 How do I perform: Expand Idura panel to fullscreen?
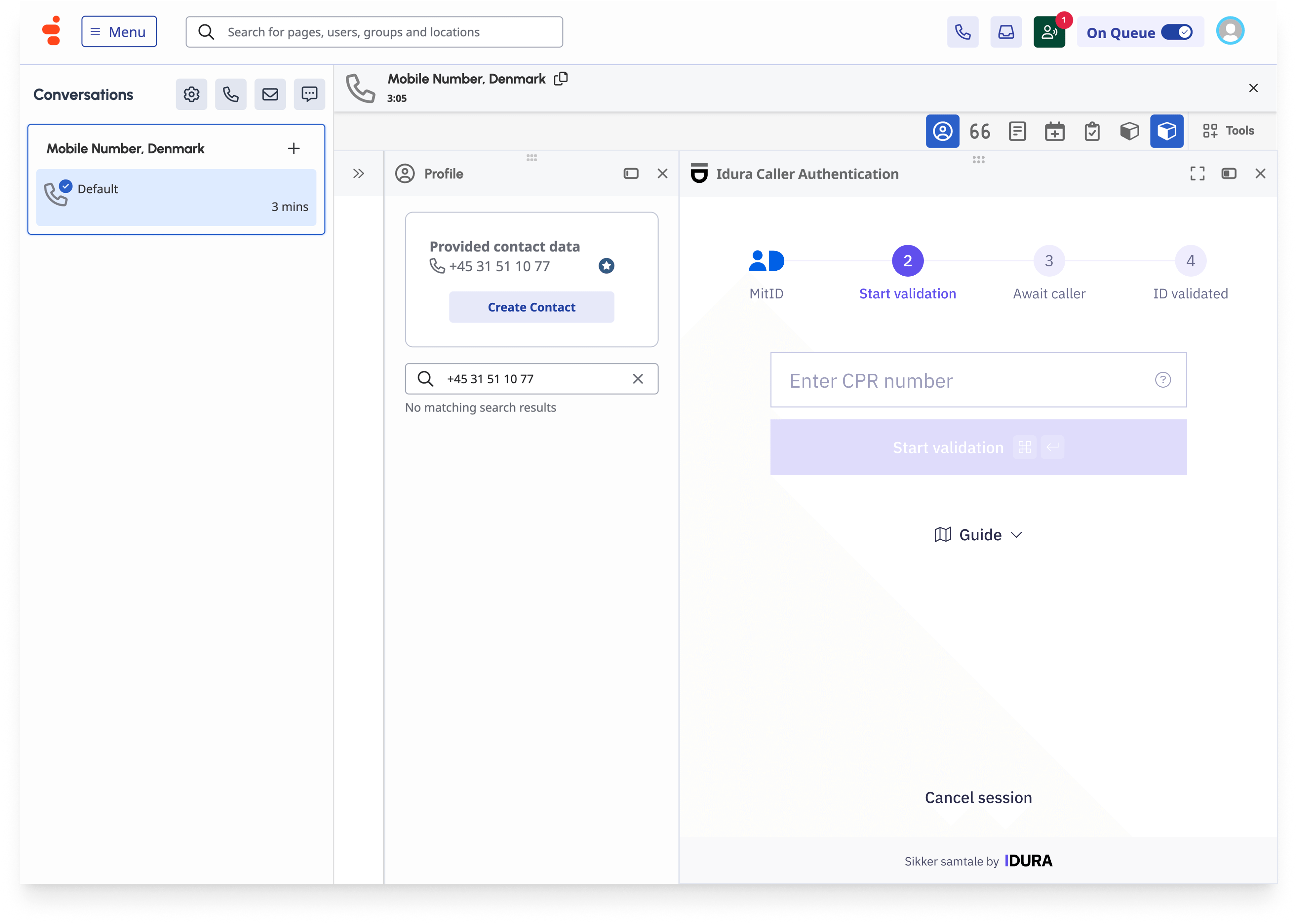coord(1198,173)
